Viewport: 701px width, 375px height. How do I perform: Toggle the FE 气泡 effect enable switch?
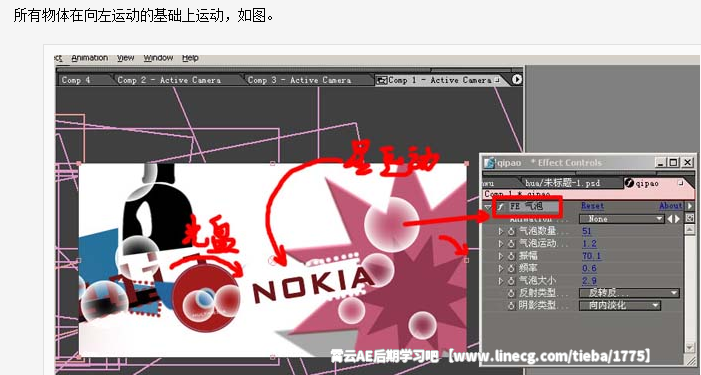(501, 206)
